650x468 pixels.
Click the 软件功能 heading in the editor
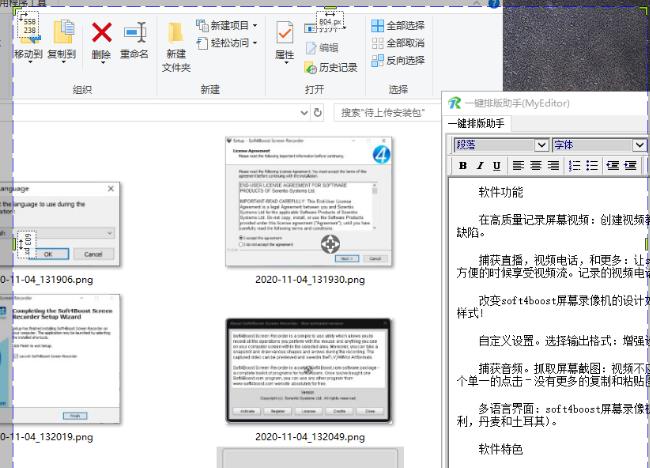pos(501,192)
